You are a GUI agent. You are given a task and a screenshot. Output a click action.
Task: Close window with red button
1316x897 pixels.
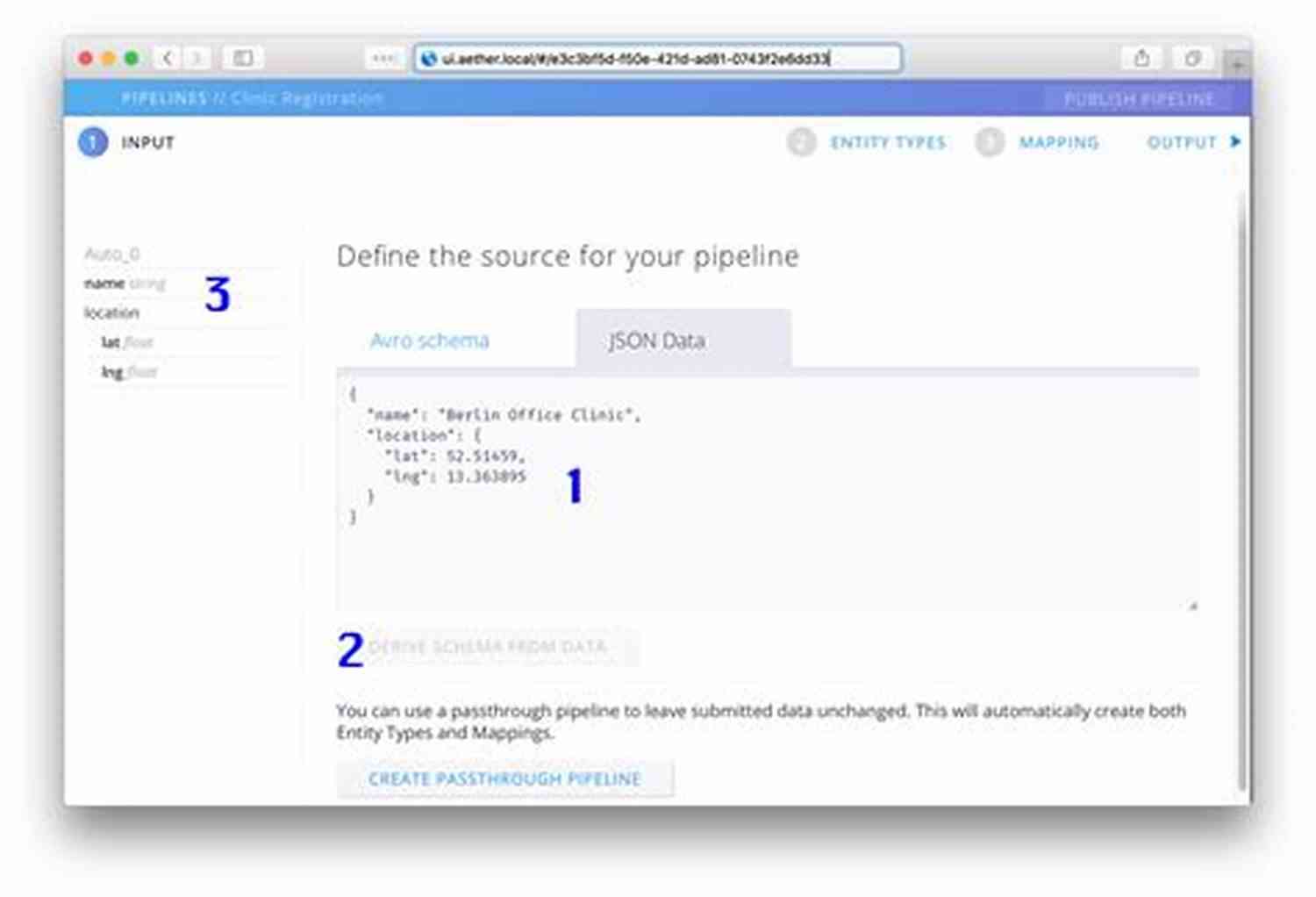(85, 58)
